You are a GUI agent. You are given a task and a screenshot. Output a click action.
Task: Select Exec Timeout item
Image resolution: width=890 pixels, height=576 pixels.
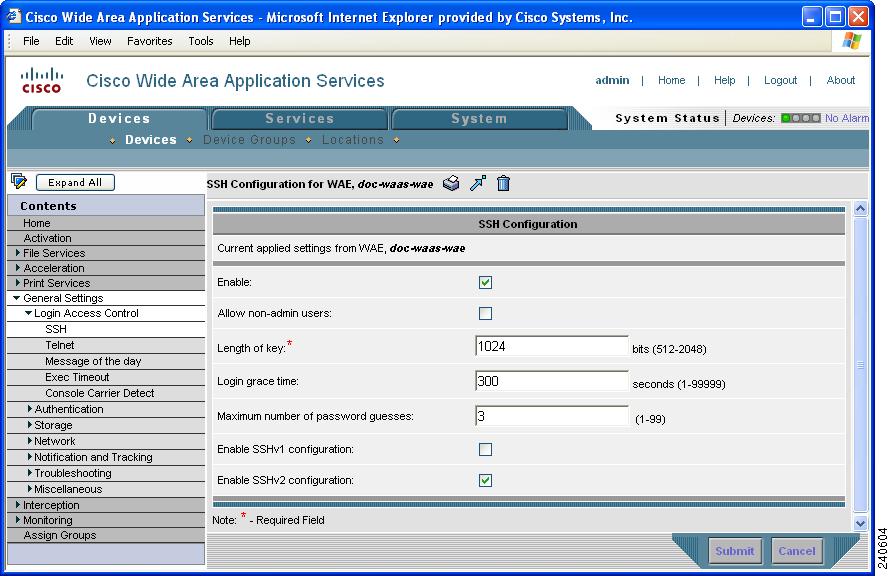click(77, 377)
